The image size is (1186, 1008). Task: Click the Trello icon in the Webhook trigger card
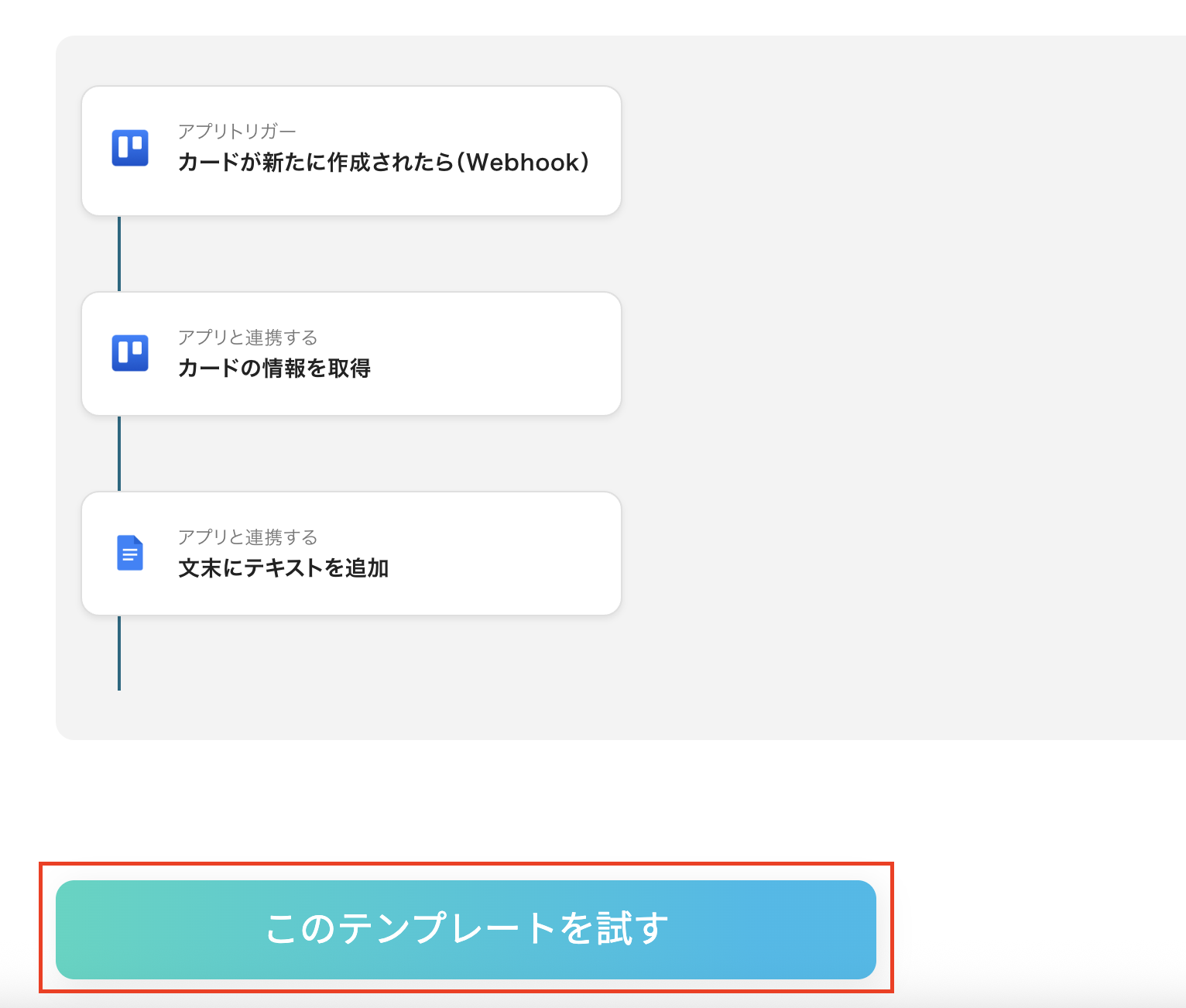point(130,148)
